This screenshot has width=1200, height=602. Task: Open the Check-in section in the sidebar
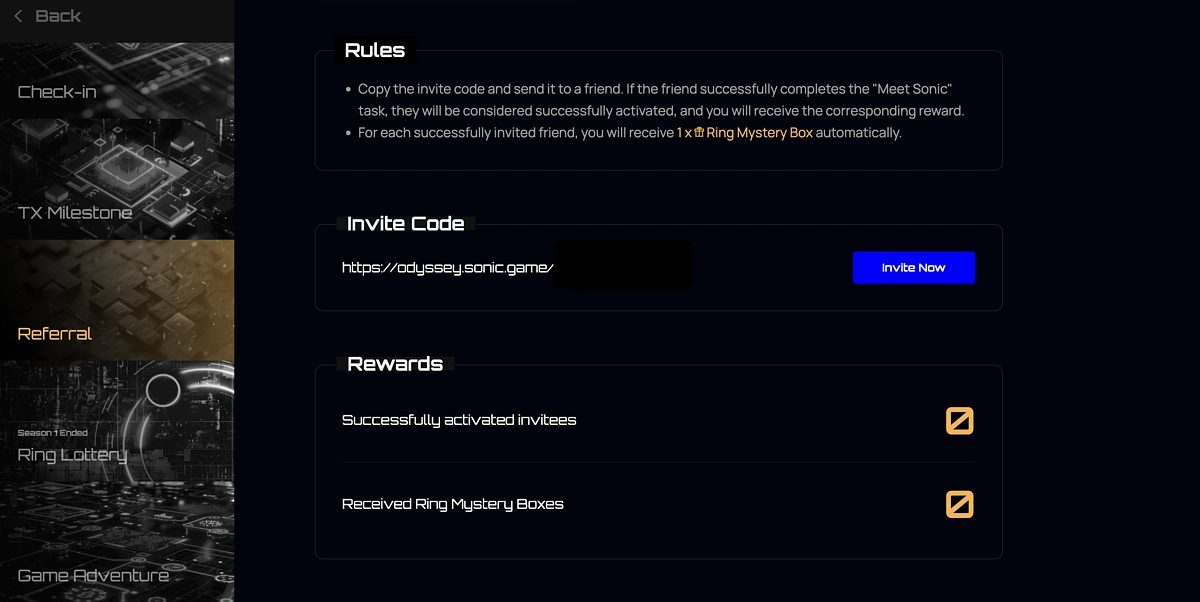pyautogui.click(x=117, y=81)
